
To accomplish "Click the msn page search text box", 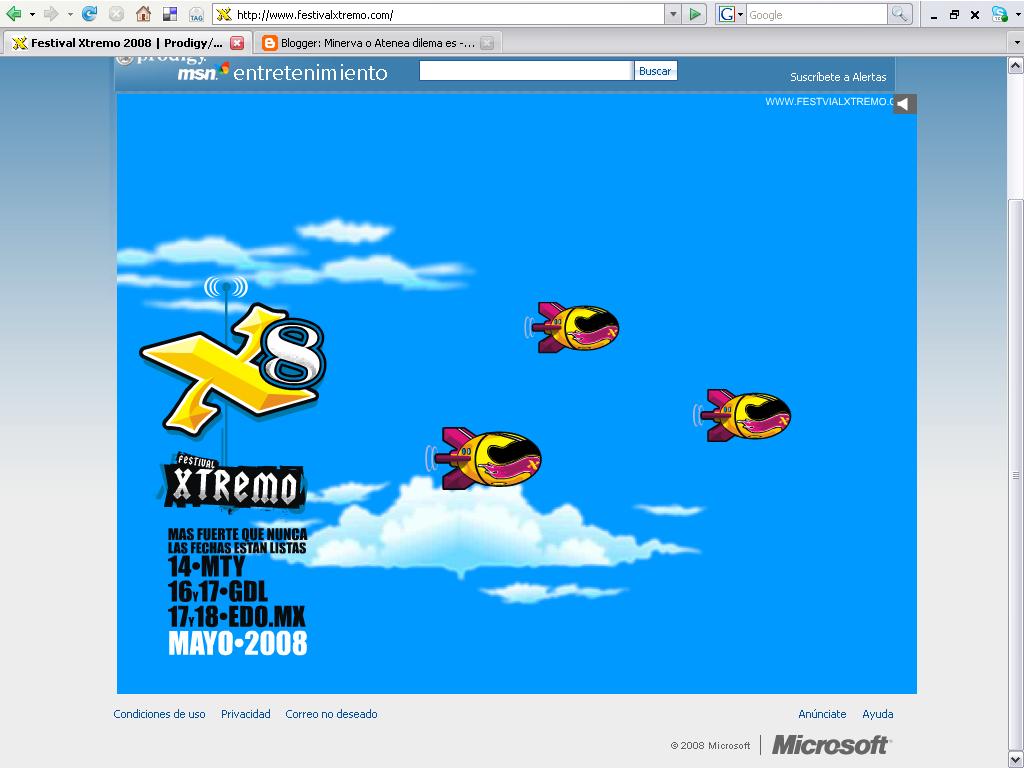I will tap(526, 71).
